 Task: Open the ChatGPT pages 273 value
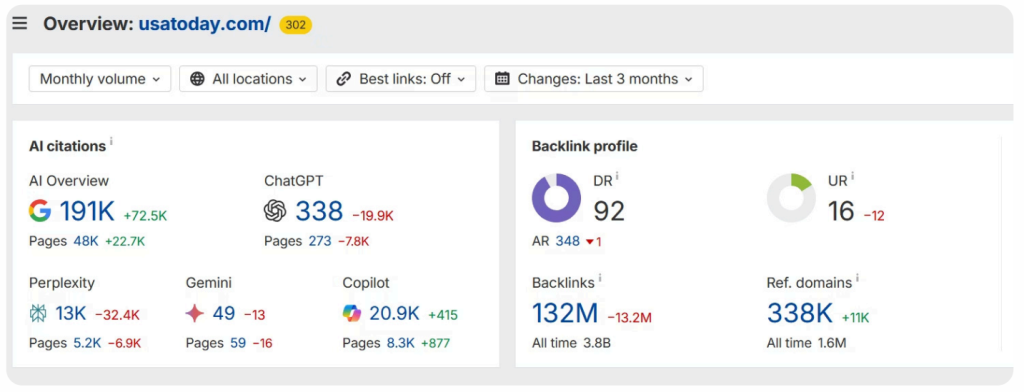pyautogui.click(x=320, y=241)
